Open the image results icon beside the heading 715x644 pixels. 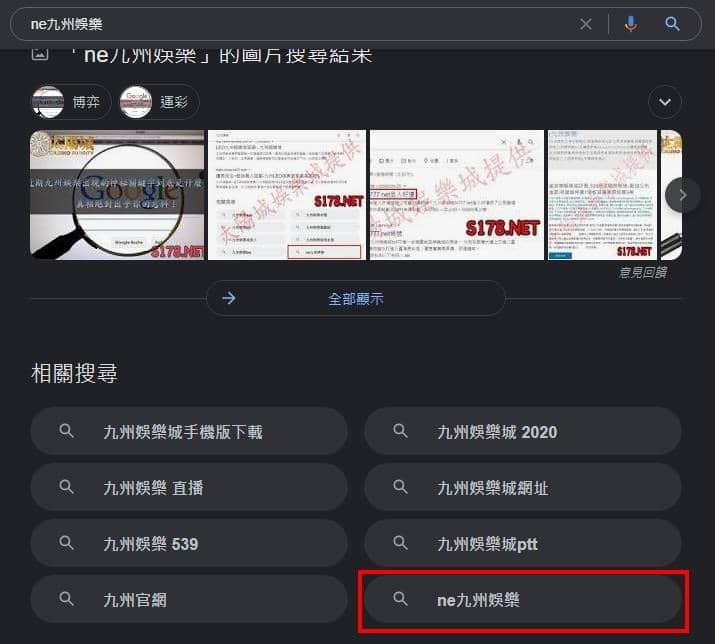40,54
